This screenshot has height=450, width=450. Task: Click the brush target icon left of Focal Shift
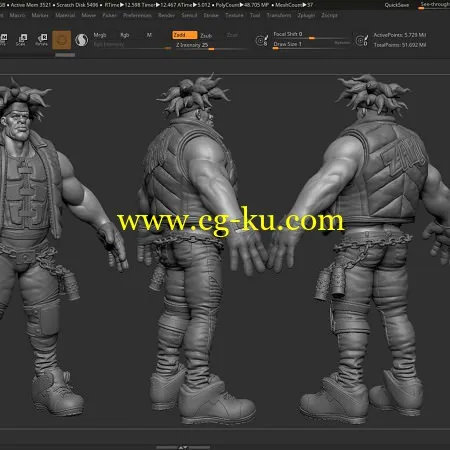click(x=262, y=40)
